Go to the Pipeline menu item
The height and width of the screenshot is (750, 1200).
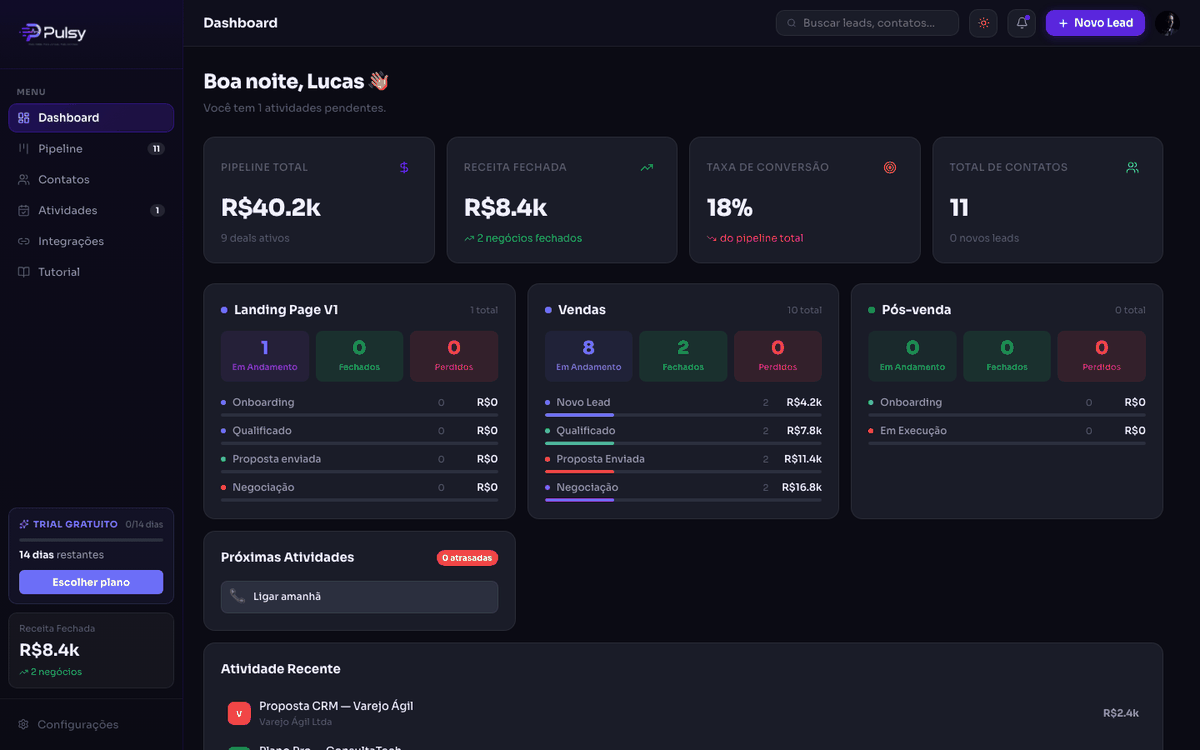(x=91, y=149)
